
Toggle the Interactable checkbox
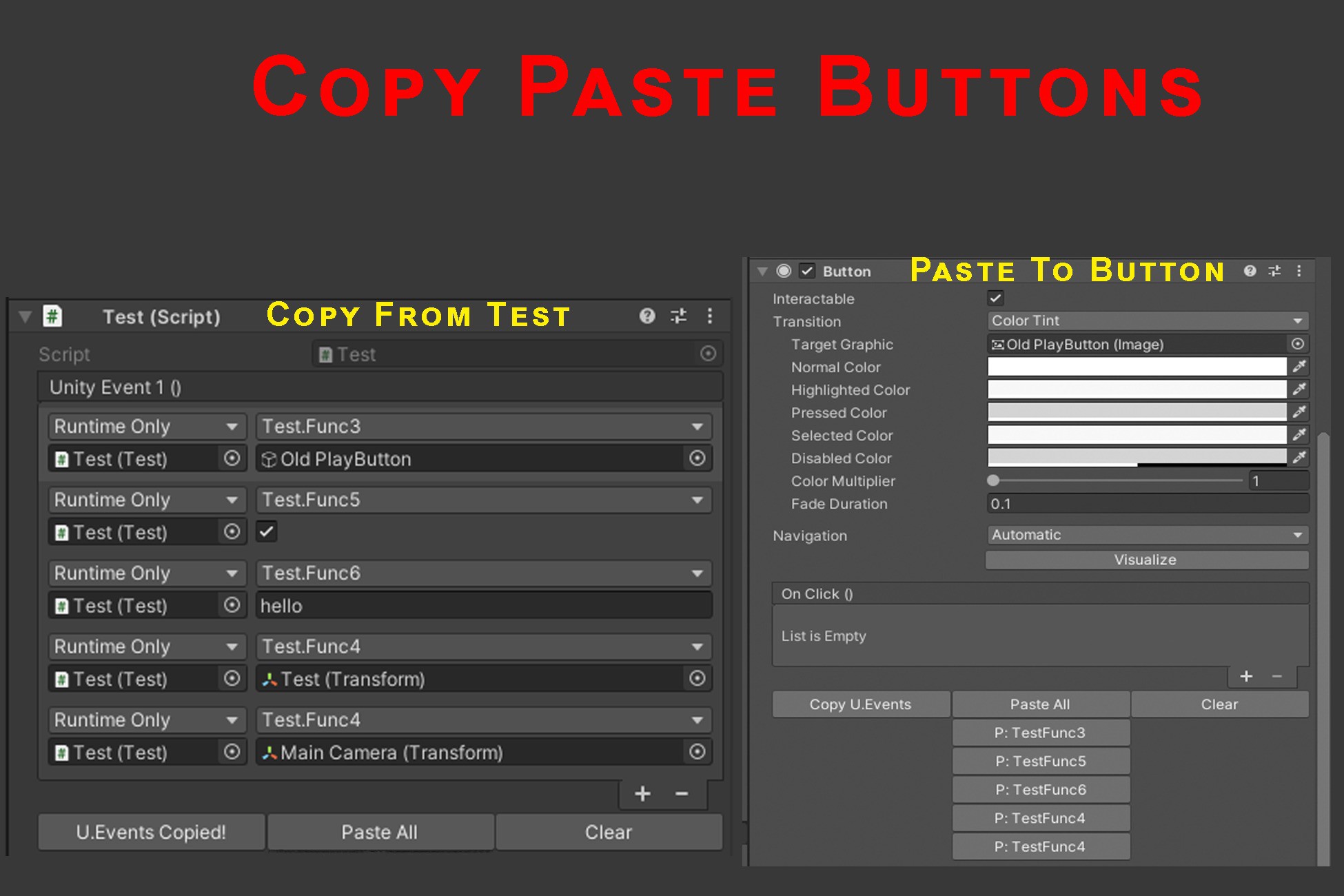pyautogui.click(x=995, y=298)
